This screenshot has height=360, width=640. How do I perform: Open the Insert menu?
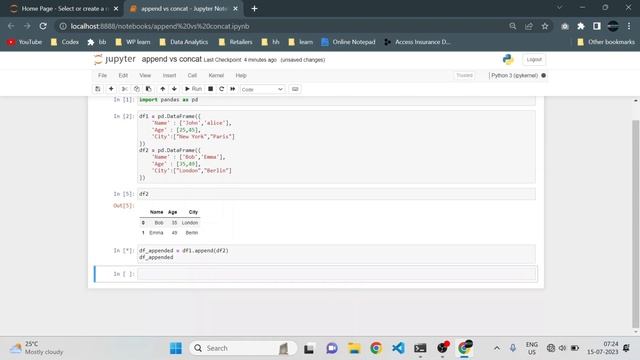(x=169, y=76)
